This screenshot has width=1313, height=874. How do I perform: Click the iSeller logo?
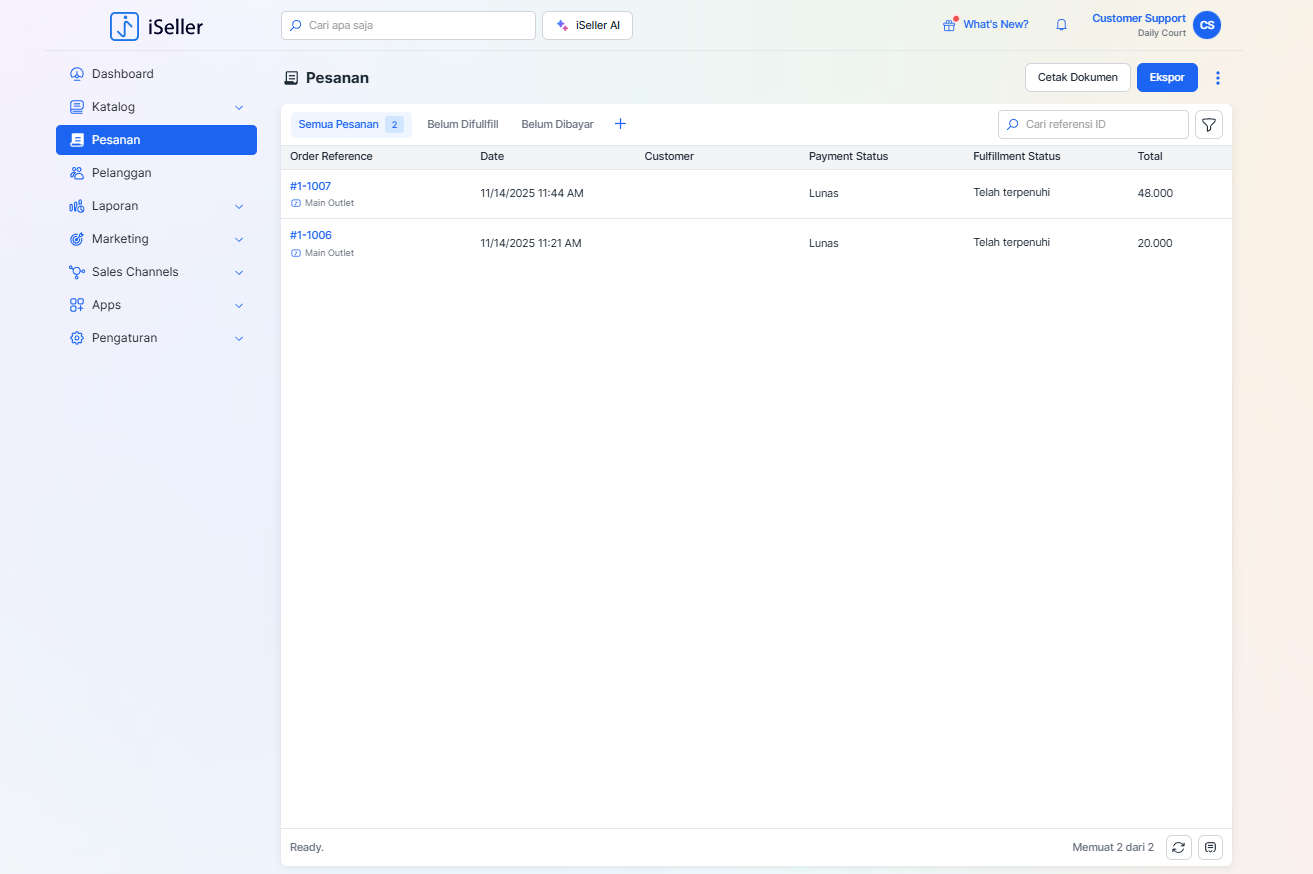coord(157,26)
